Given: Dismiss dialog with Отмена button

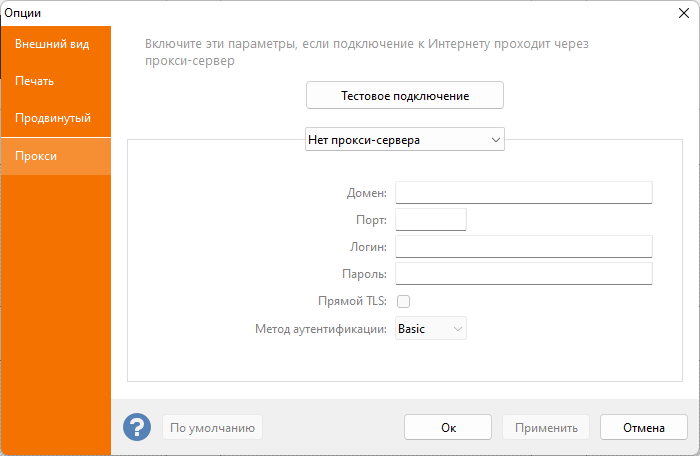Looking at the screenshot, I should pyautogui.click(x=643, y=427).
